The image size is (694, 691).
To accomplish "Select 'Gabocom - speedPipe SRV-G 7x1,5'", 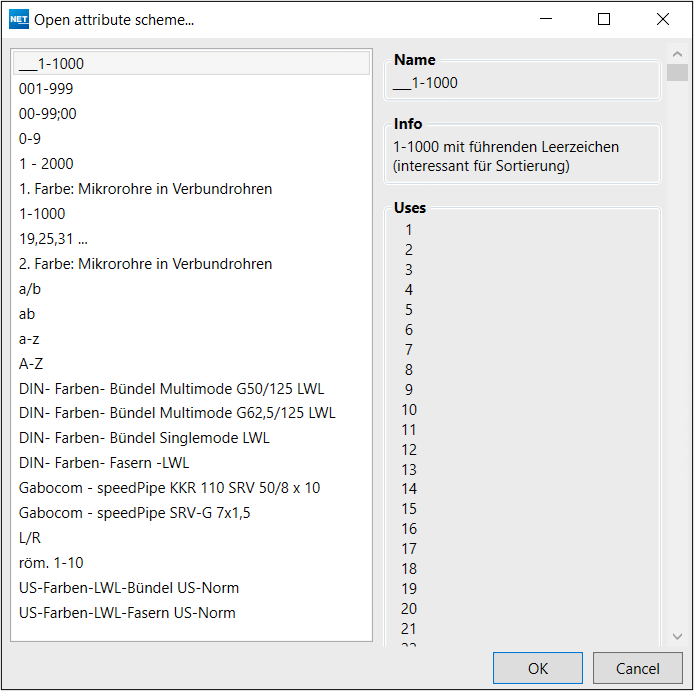I will (x=192, y=513).
